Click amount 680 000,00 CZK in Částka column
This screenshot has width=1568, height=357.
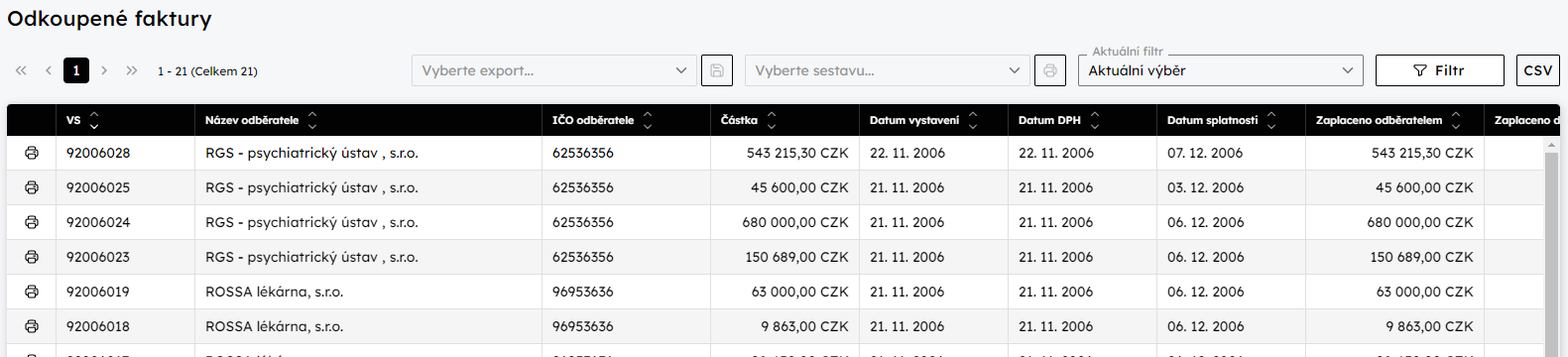[795, 222]
